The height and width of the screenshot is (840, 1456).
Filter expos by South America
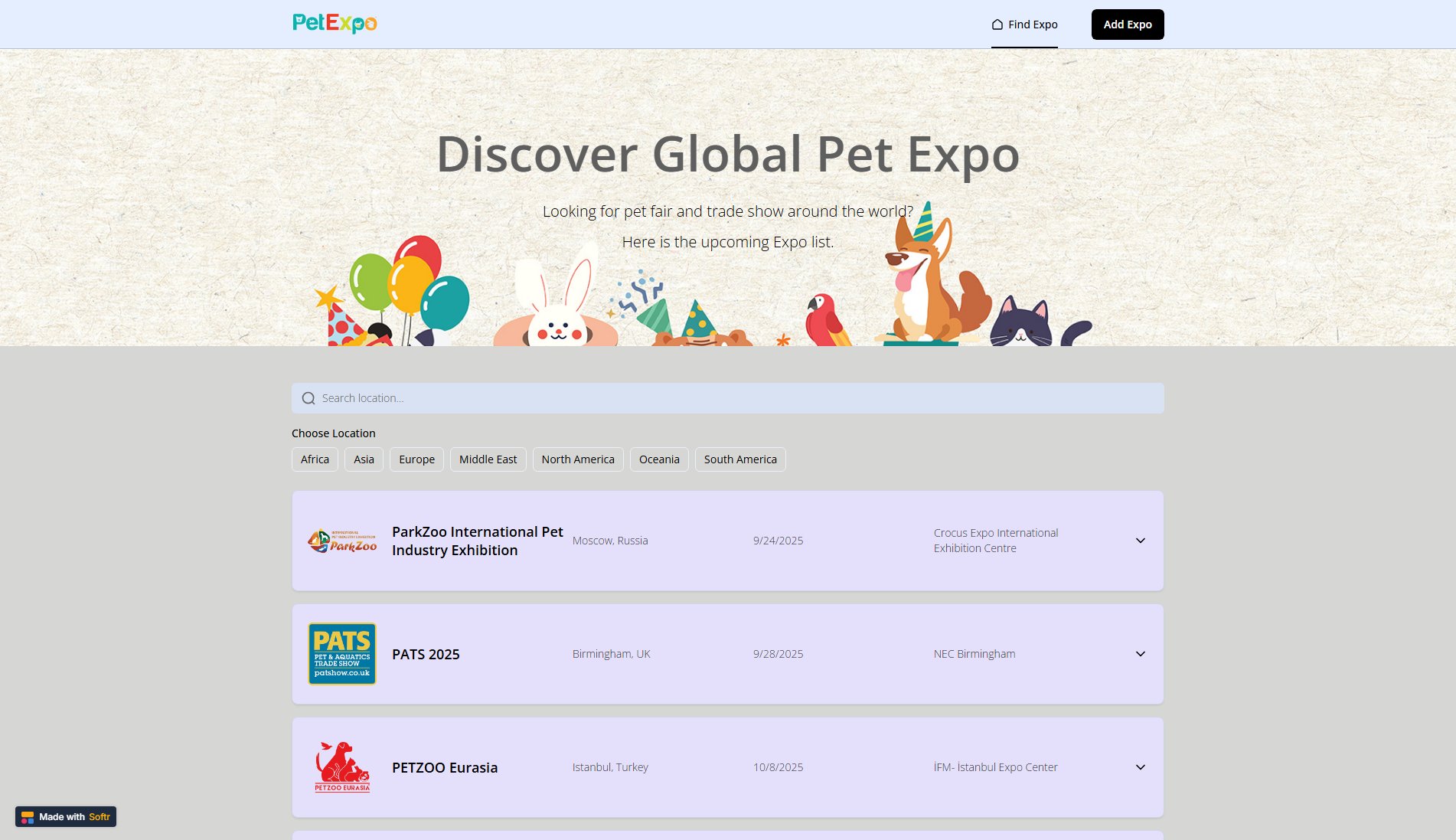click(x=740, y=459)
